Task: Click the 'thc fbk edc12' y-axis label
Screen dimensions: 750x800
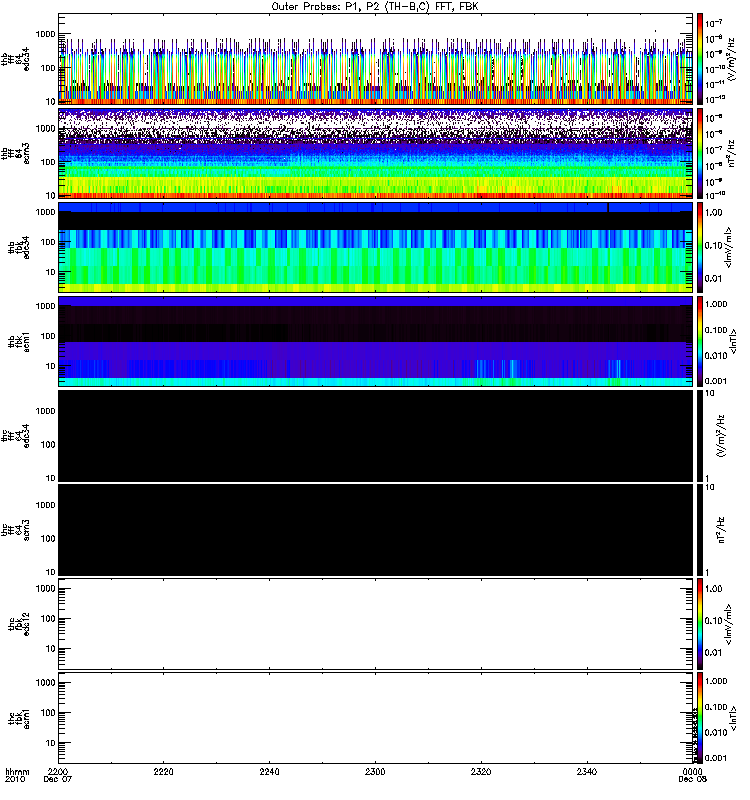Action: 19,624
